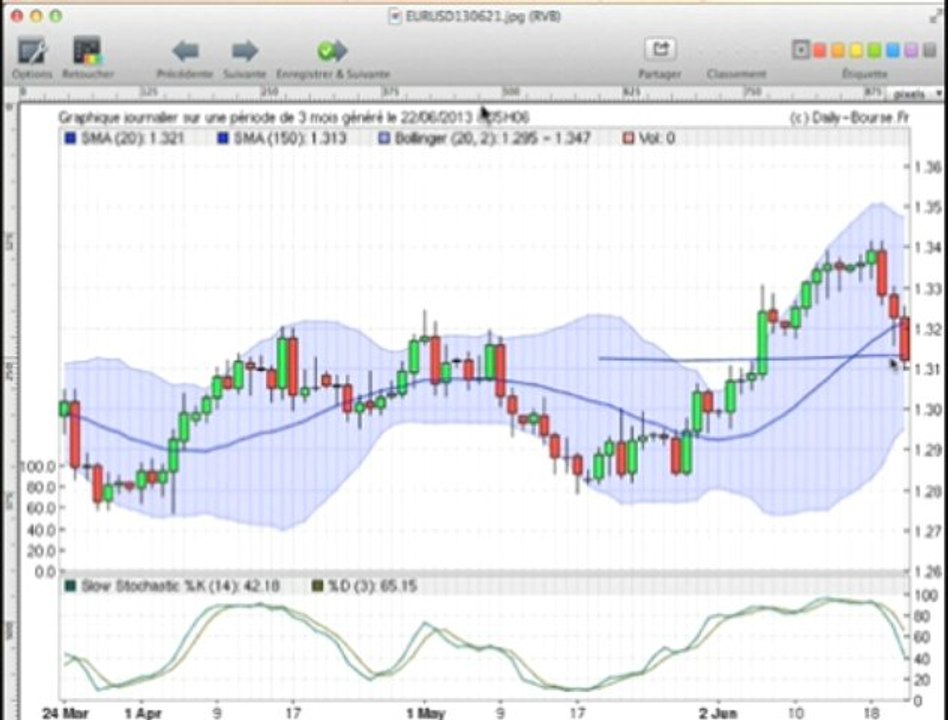
Task: Click the Slow Stochastic %K (14) legend
Action: click(x=172, y=586)
